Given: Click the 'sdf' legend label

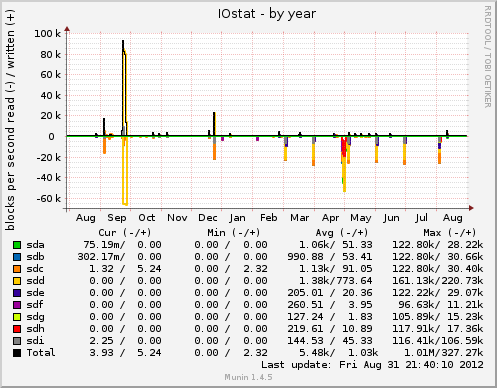Looking at the screenshot, I should pyautogui.click(x=35, y=305).
